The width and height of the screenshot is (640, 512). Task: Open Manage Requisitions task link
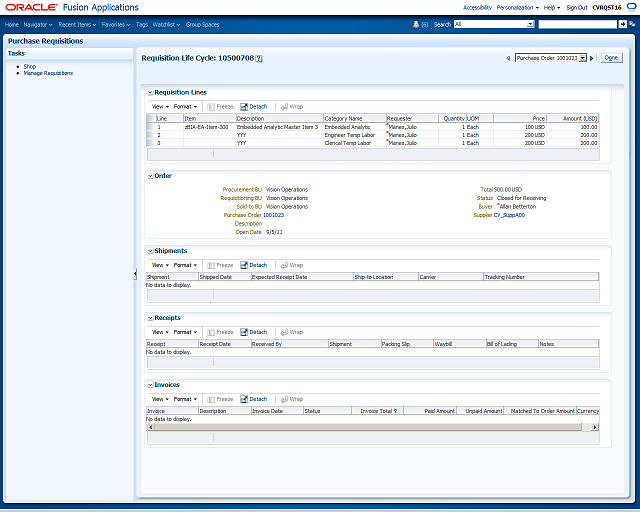[48, 73]
